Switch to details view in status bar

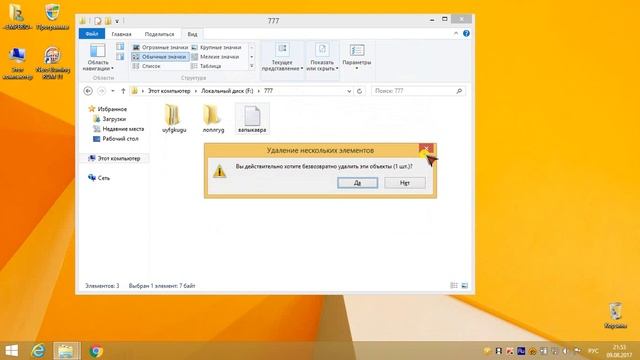[454, 286]
